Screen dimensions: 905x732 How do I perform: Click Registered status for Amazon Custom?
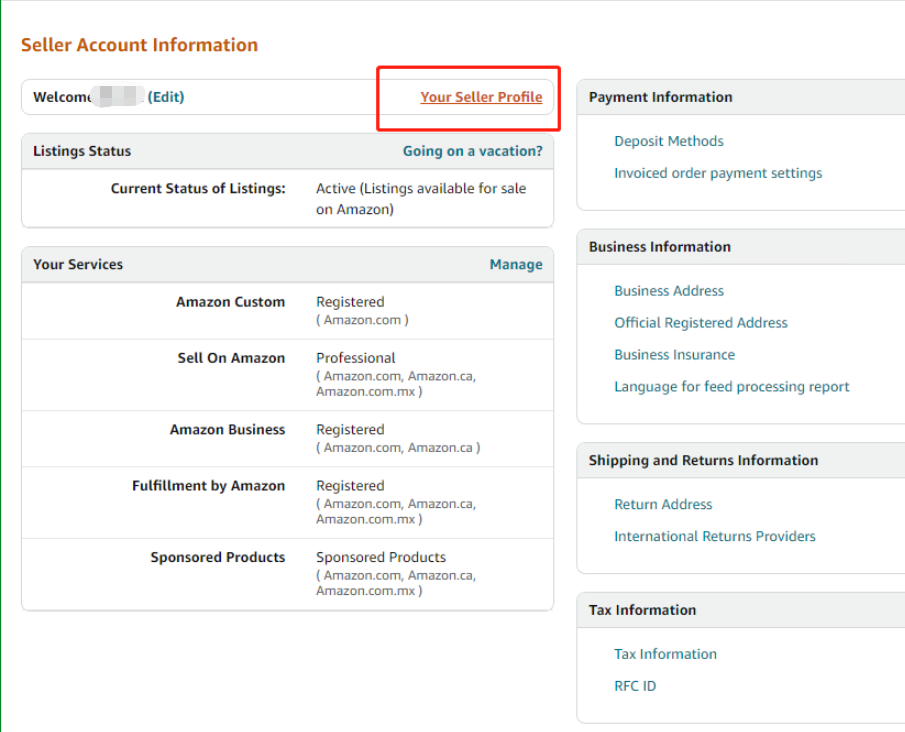click(350, 302)
